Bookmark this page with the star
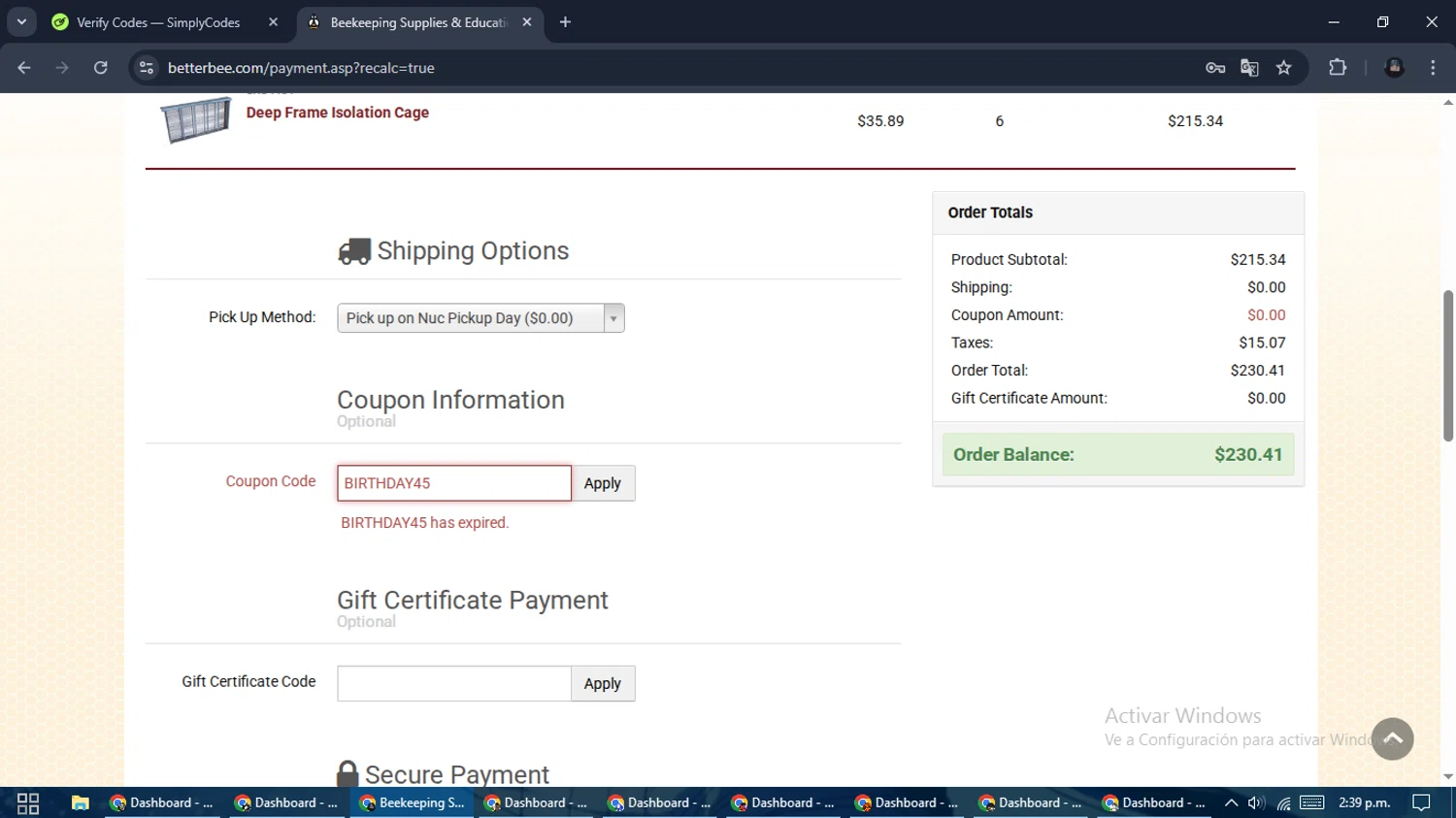The height and width of the screenshot is (818, 1456). click(1284, 68)
